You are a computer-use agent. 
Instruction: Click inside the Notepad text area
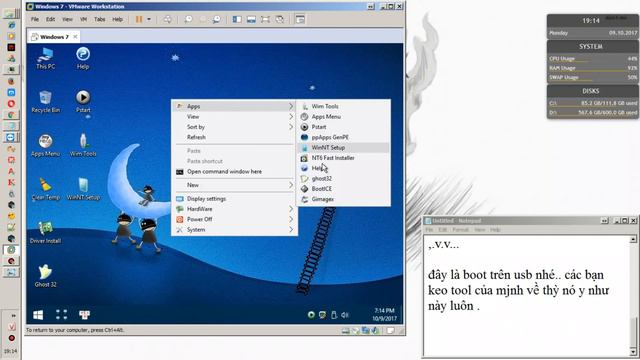(x=527, y=295)
